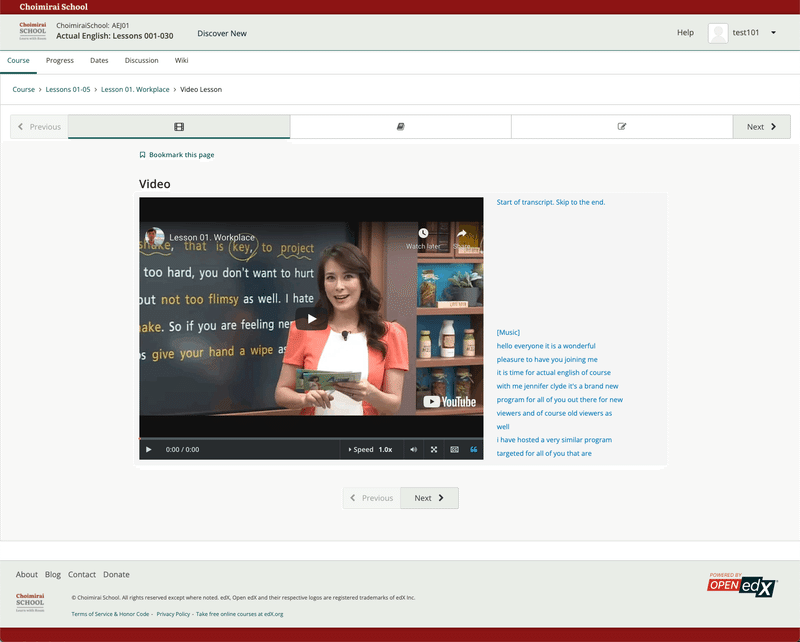This screenshot has height=642, width=800.
Task: Open the reading unit book icon tab
Action: (401, 127)
